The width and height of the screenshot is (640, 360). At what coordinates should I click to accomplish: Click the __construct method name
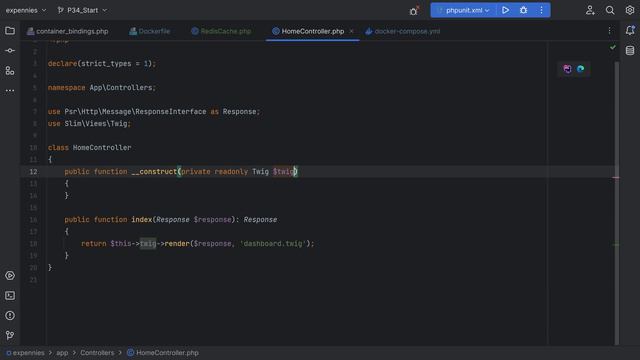[154, 172]
